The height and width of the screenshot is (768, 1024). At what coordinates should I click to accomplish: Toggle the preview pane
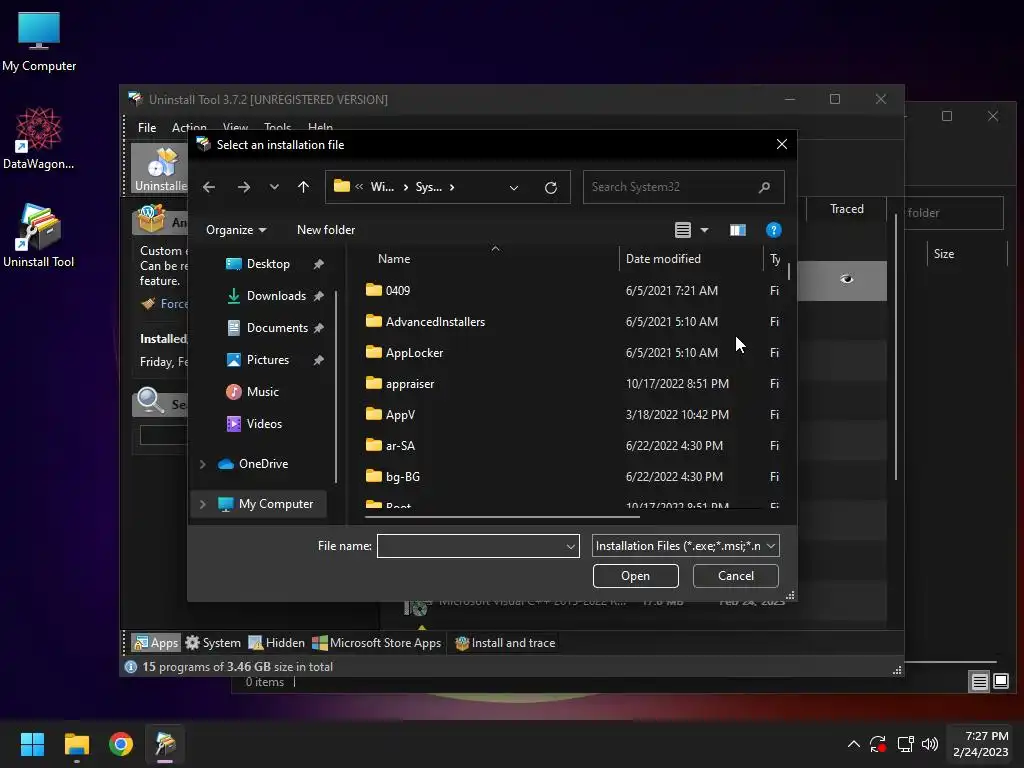738,230
